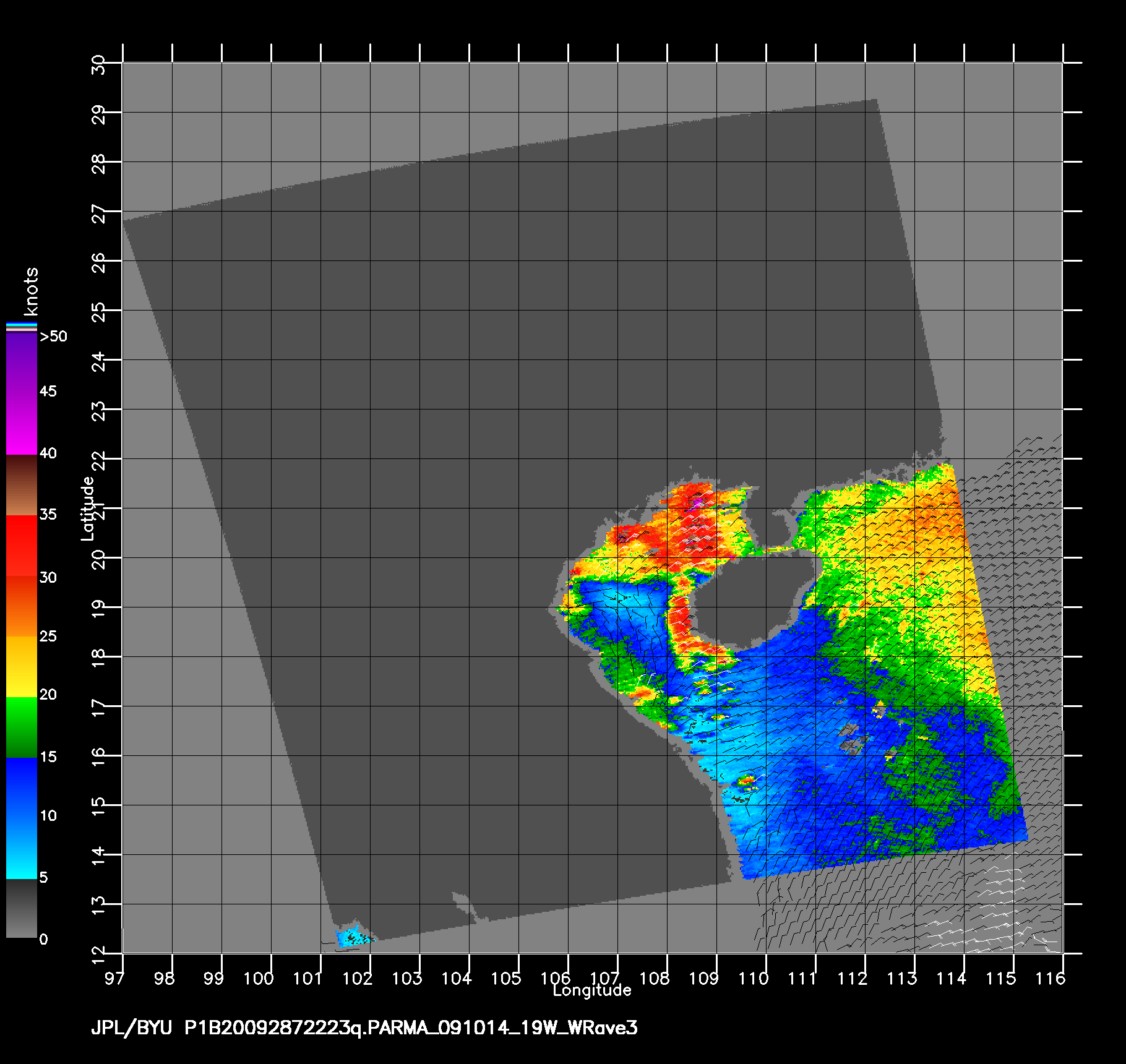
Task: Pick the red 30-35 knot color band
Action: tap(22, 546)
